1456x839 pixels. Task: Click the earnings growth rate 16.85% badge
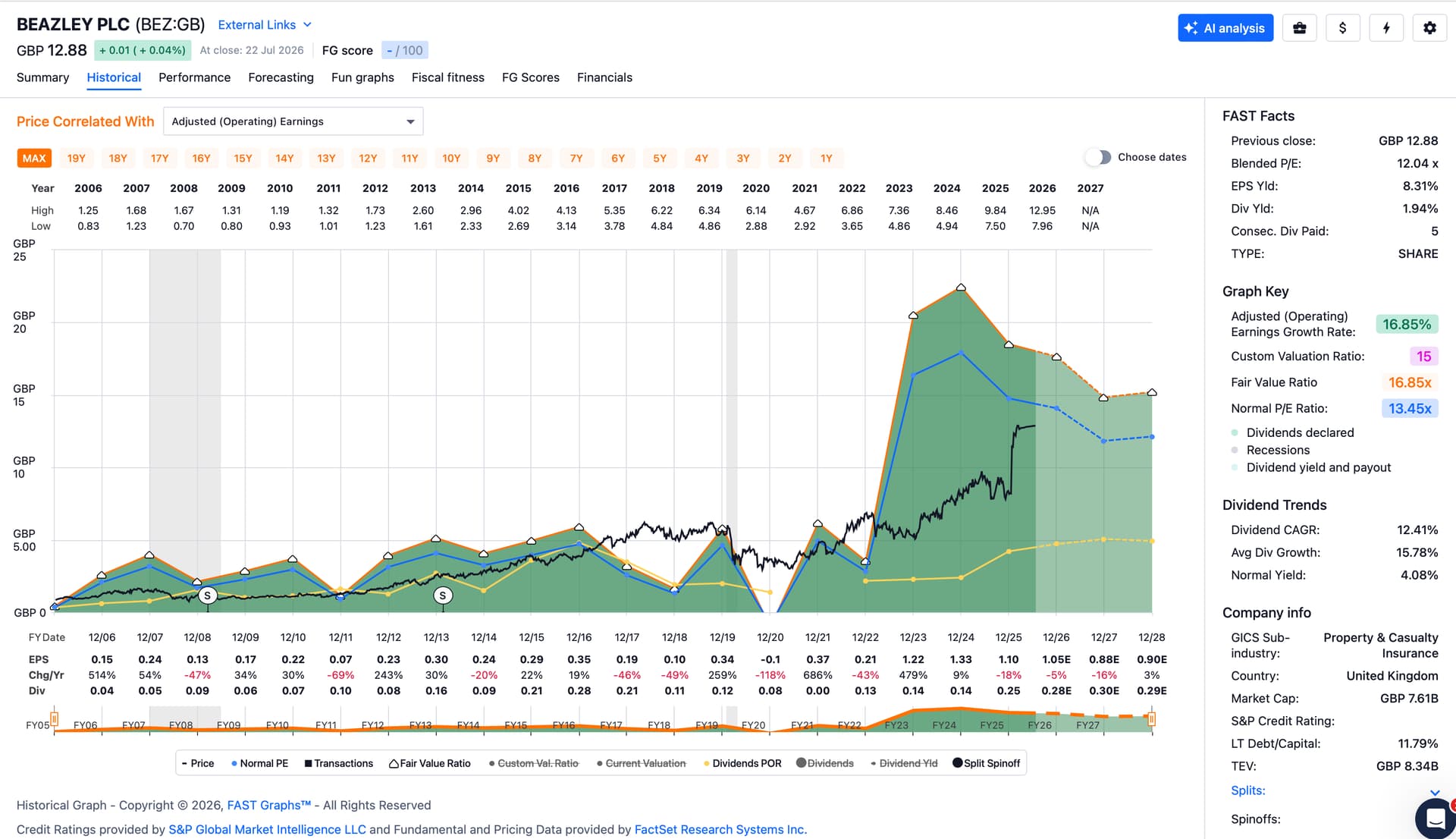click(x=1407, y=325)
